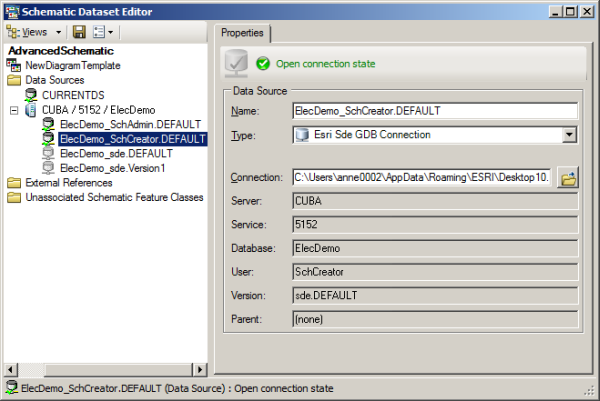Click ElecDemo_sde.DEFAULT greyed database icon
Viewport: 600px width, 401px height.
tap(48, 153)
